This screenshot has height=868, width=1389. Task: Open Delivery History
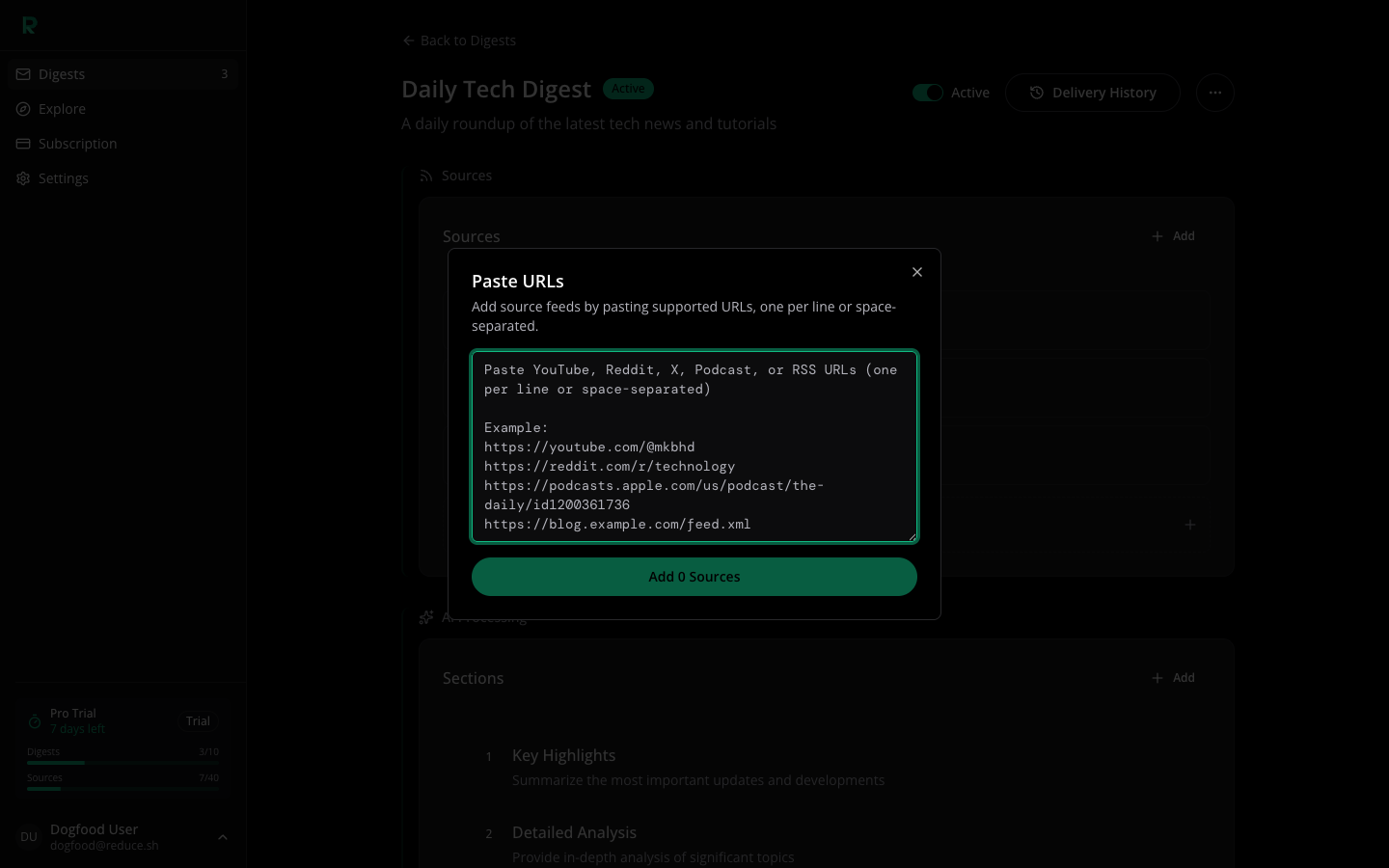click(x=1092, y=93)
